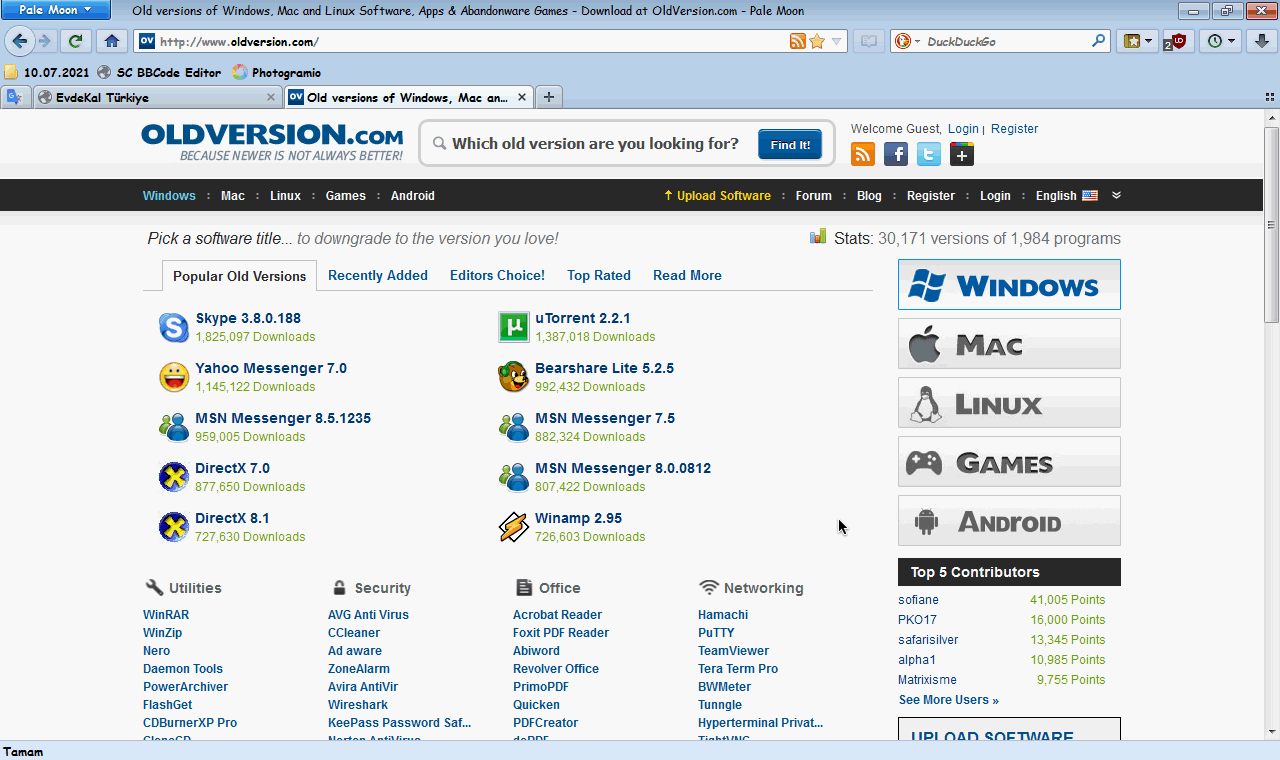
Task: Expand address bar history dropdown arrow
Action: click(x=837, y=41)
